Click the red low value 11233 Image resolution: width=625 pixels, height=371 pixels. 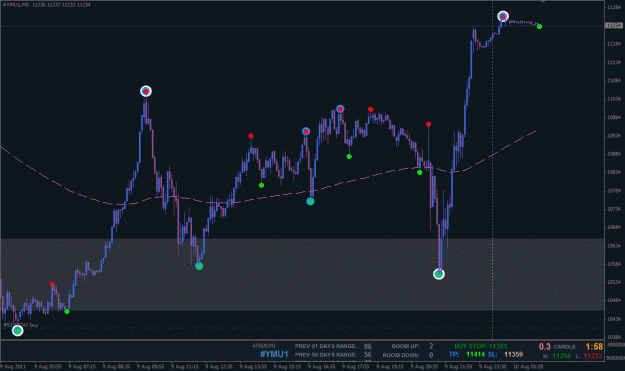593,356
